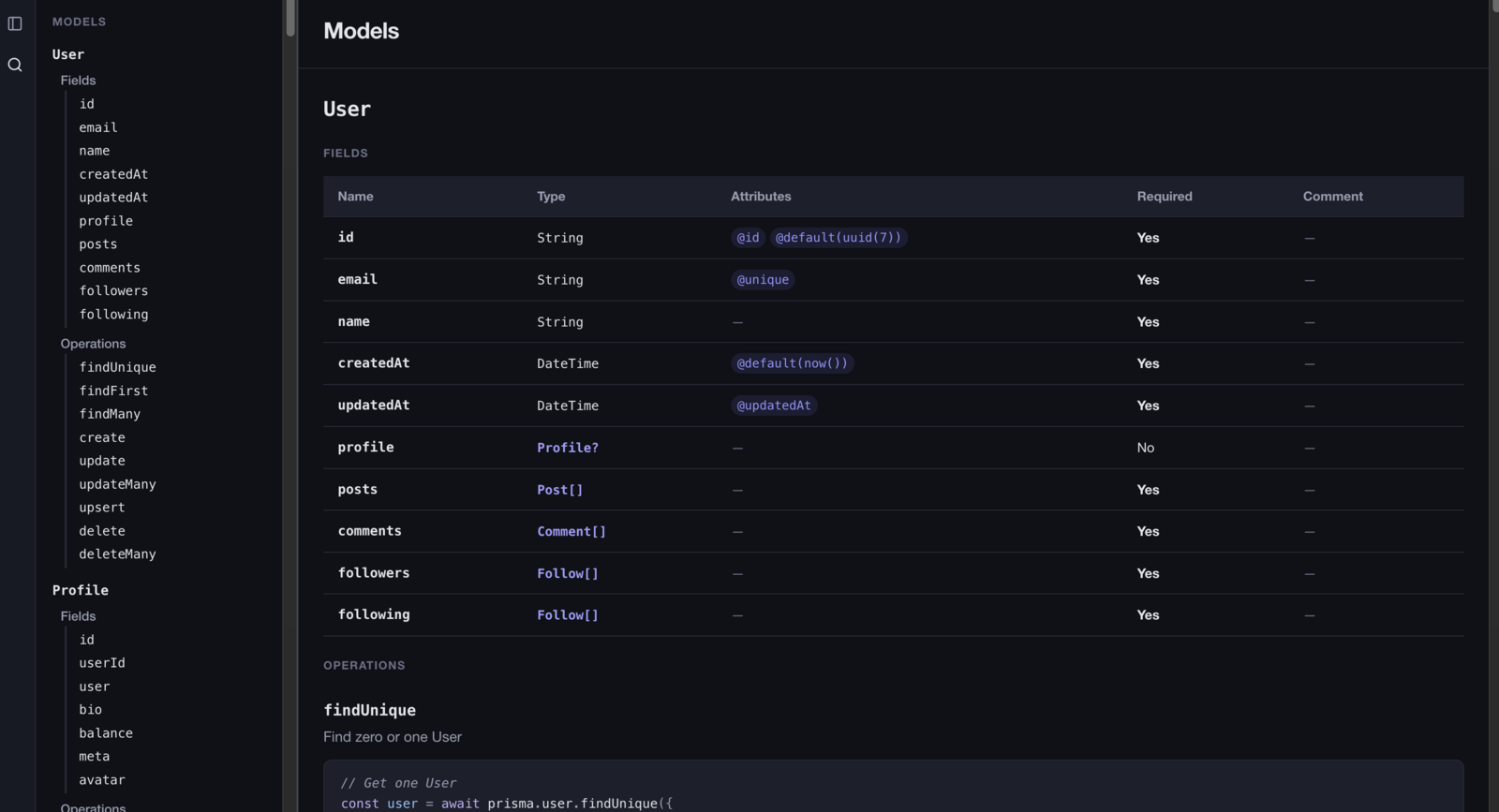This screenshot has width=1499, height=812.
Task: Click the @default(uuid(7)) attribute badge
Action: pyautogui.click(x=839, y=238)
